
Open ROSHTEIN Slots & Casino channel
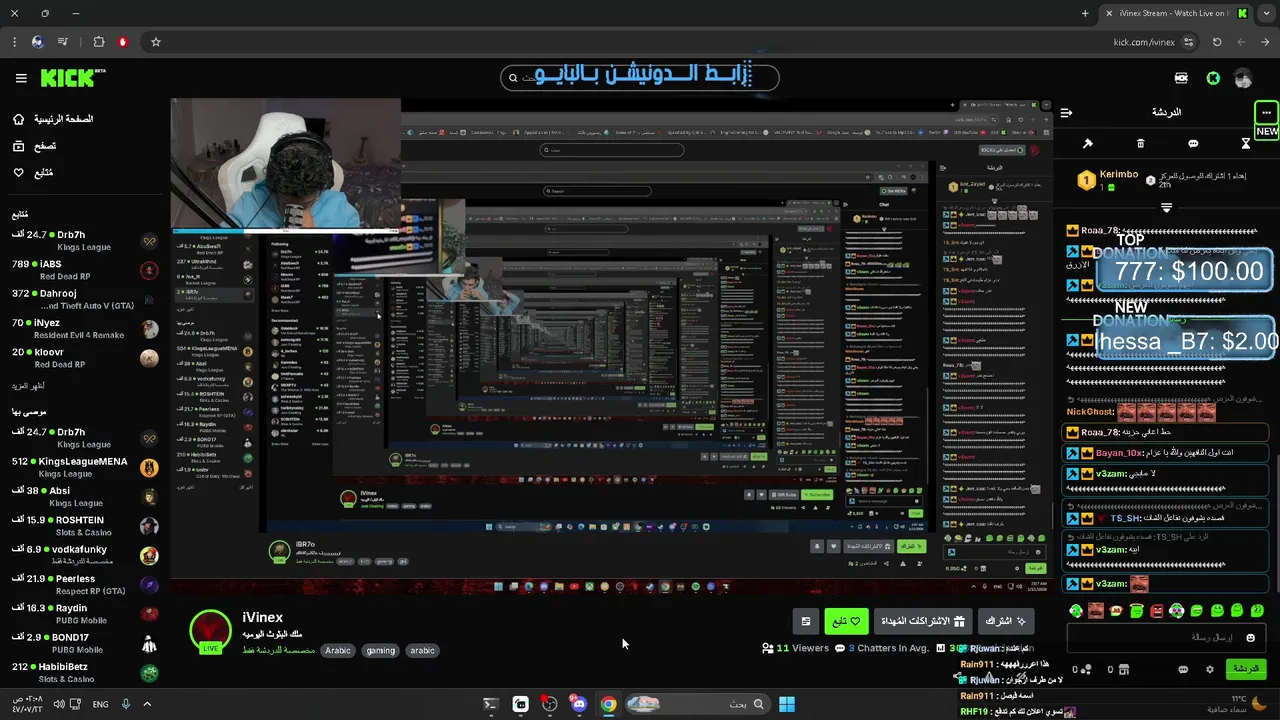84,526
